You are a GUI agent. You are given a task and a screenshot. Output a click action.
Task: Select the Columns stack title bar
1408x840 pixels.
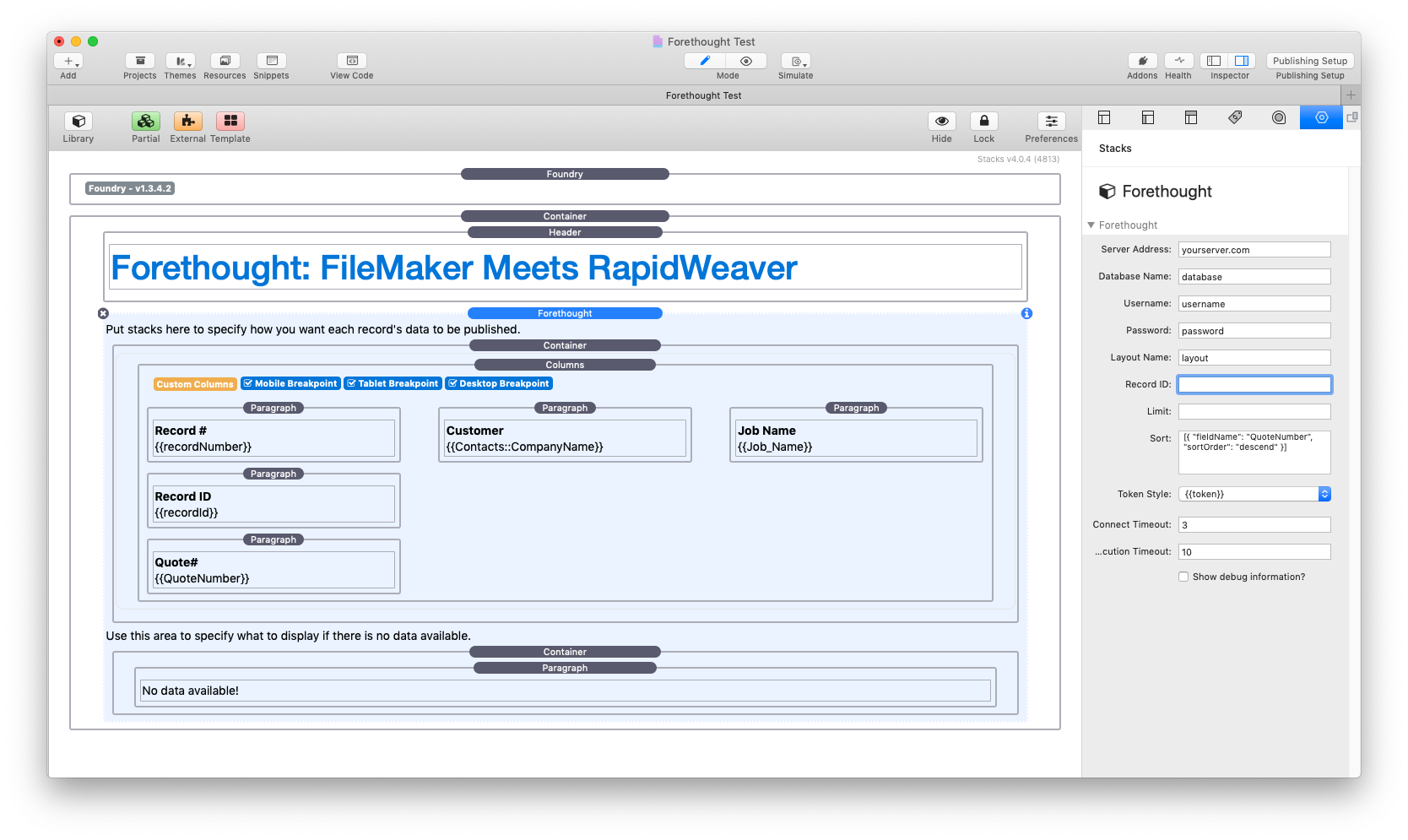[x=565, y=365]
